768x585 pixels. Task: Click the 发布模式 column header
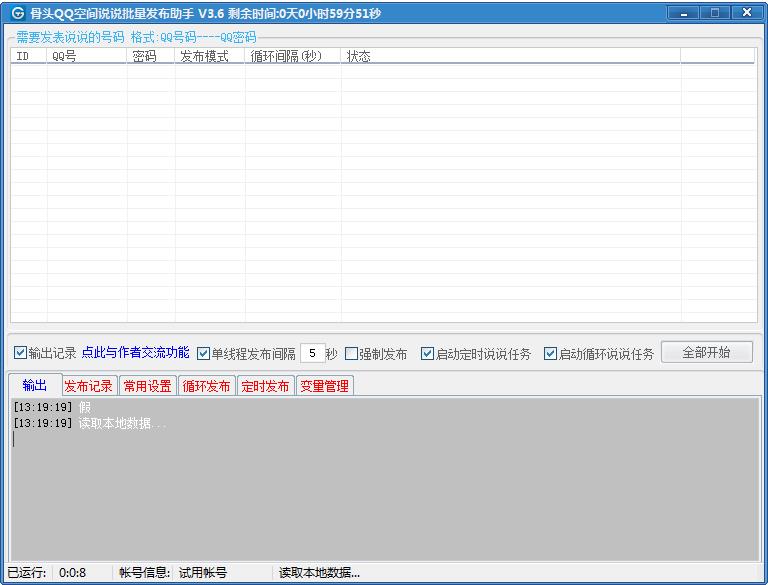click(x=210, y=57)
